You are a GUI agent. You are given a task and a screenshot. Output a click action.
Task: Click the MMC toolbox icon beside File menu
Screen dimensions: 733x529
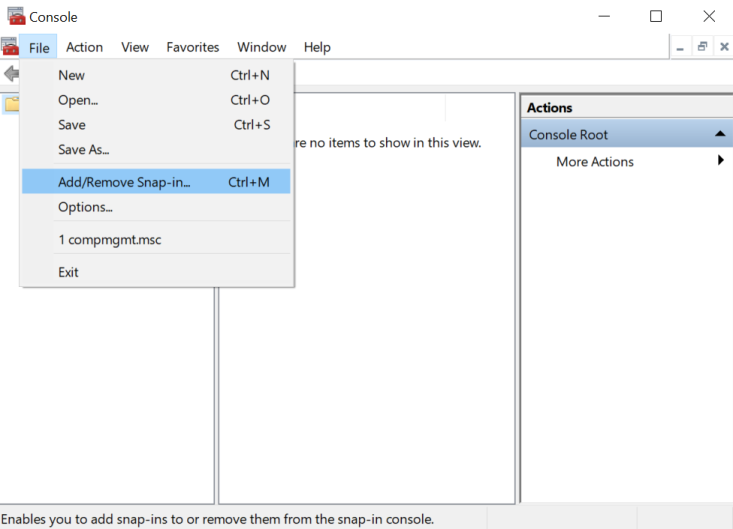click(x=10, y=46)
